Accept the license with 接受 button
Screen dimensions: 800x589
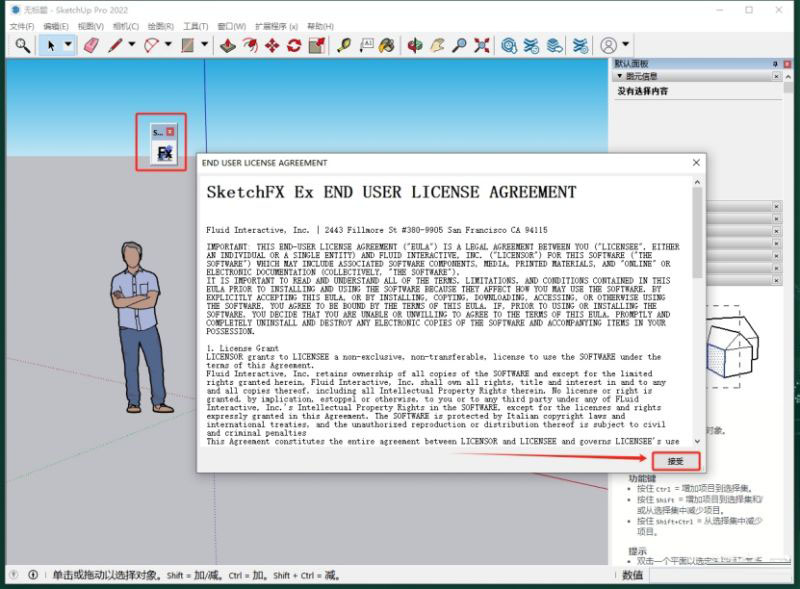[x=676, y=461]
